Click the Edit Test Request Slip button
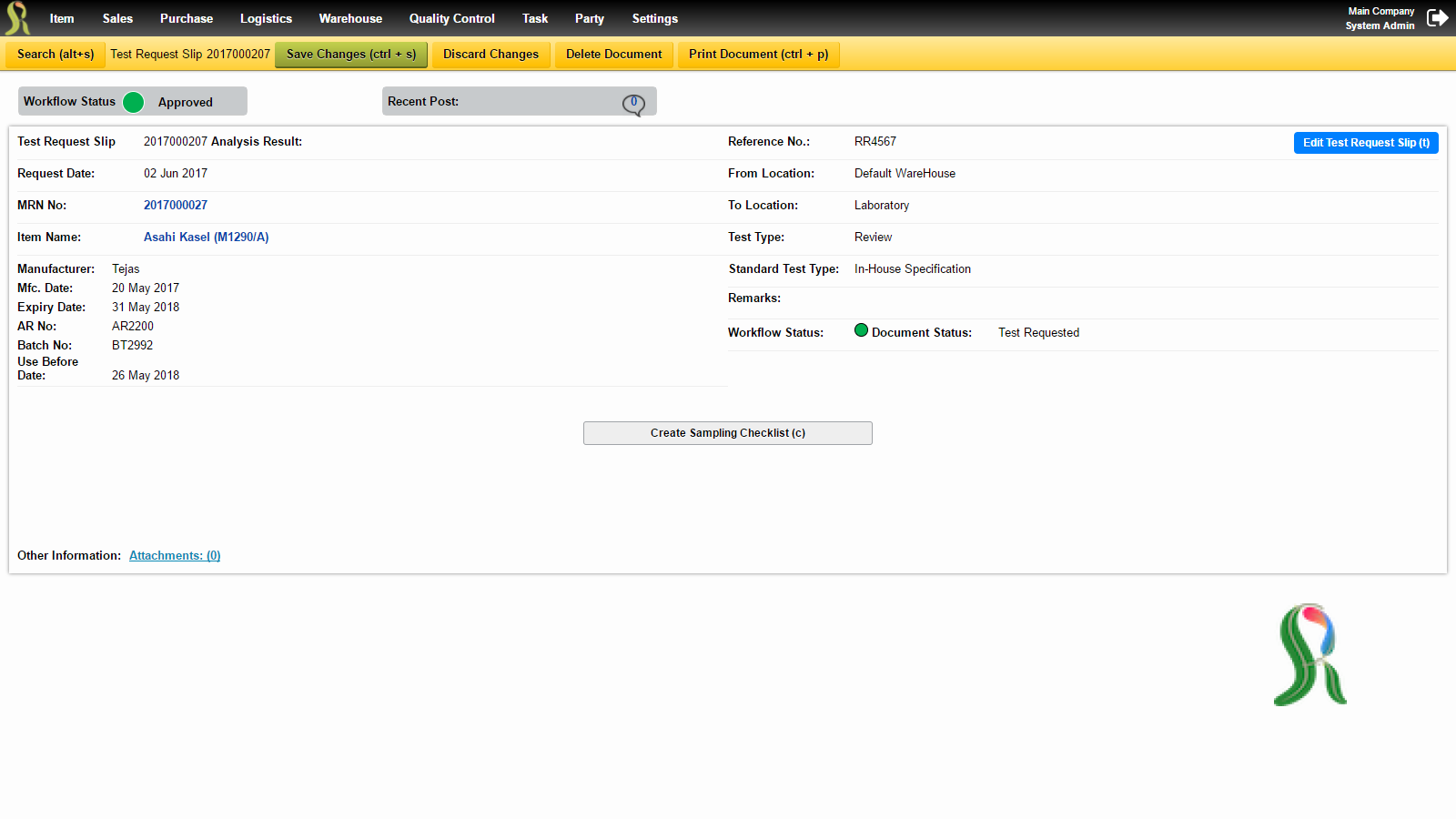1456x819 pixels. click(x=1366, y=143)
